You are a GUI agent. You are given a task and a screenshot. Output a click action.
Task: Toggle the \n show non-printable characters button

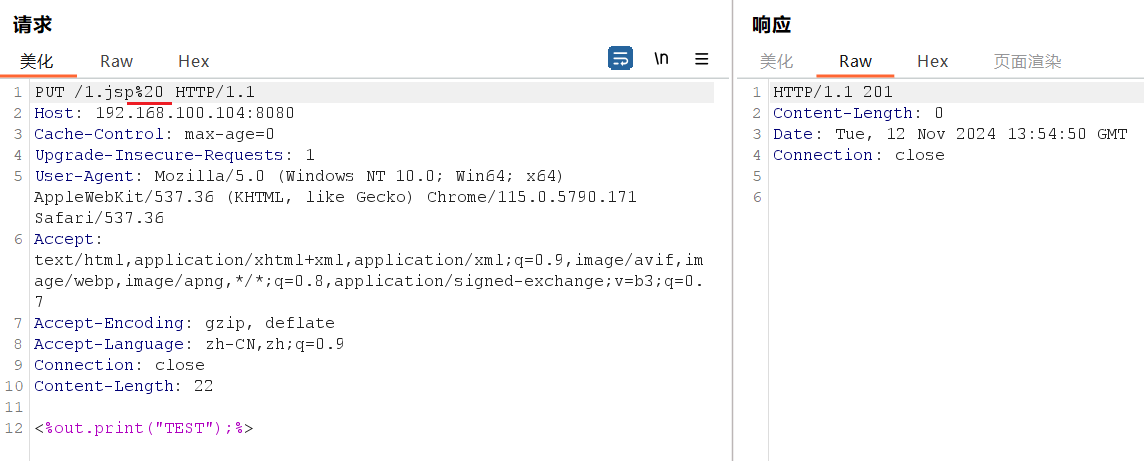pyautogui.click(x=661, y=58)
